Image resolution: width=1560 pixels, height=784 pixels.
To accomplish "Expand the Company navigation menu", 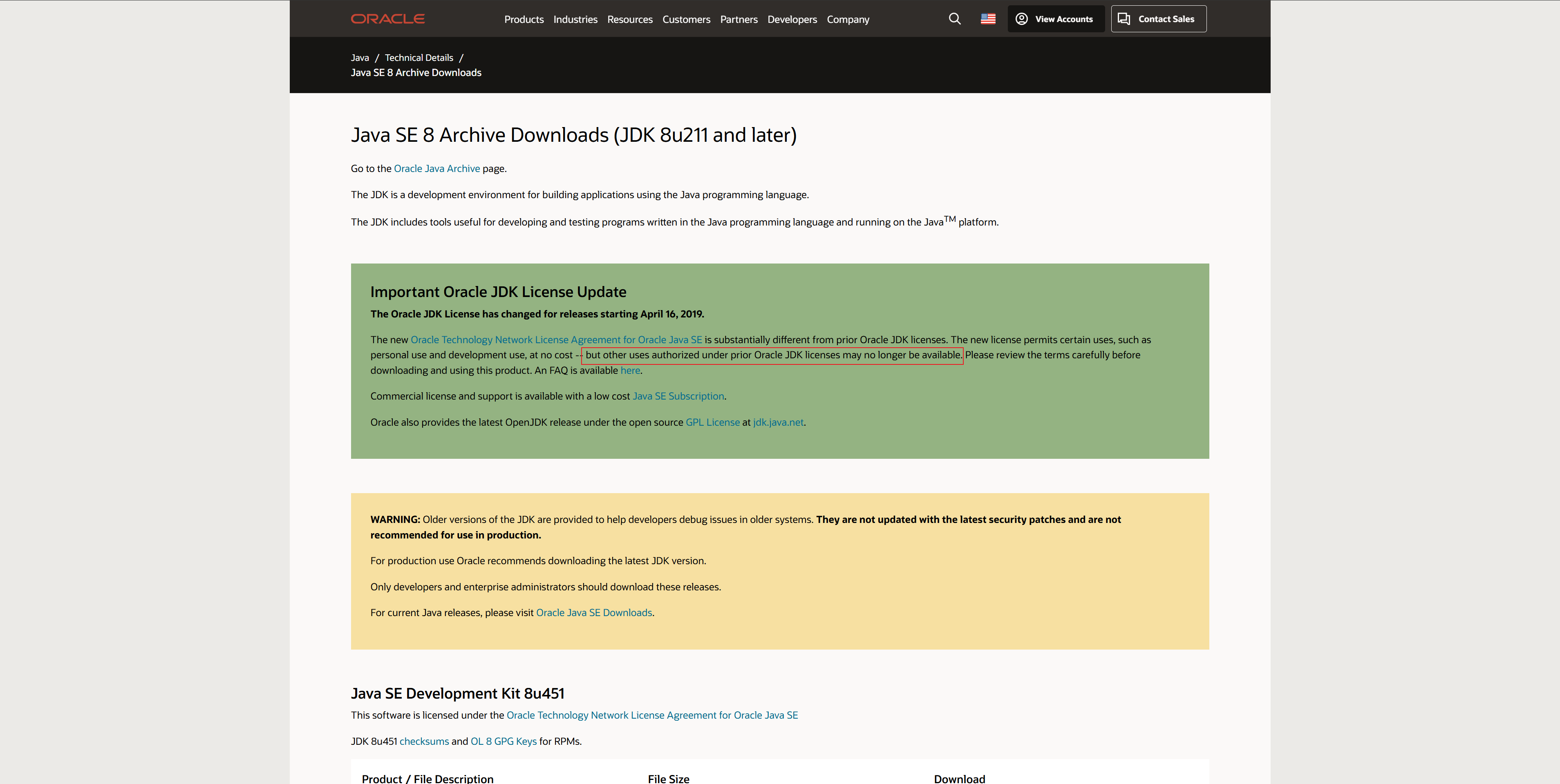I will [x=848, y=19].
